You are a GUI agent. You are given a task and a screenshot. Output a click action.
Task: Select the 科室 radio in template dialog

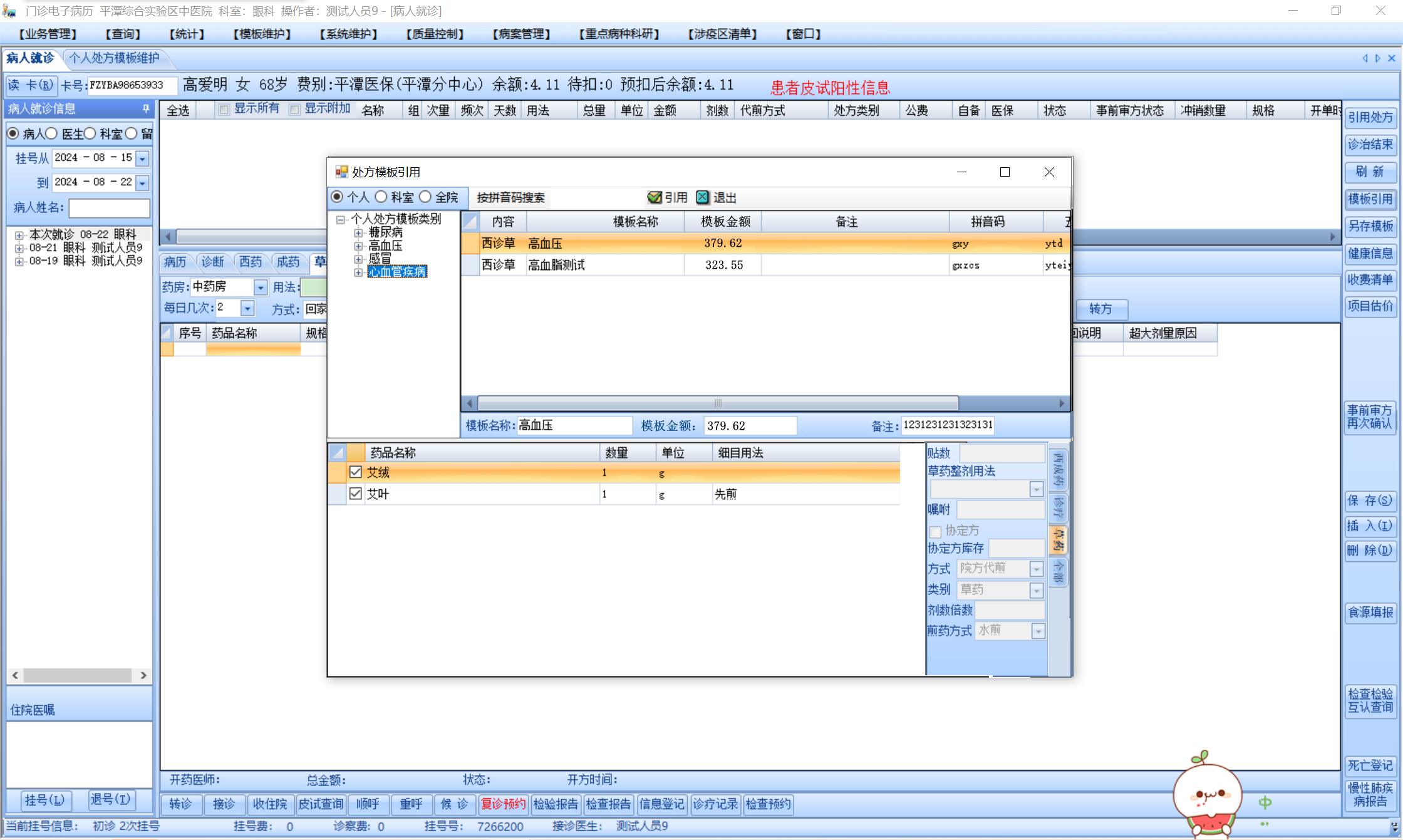coord(381,197)
